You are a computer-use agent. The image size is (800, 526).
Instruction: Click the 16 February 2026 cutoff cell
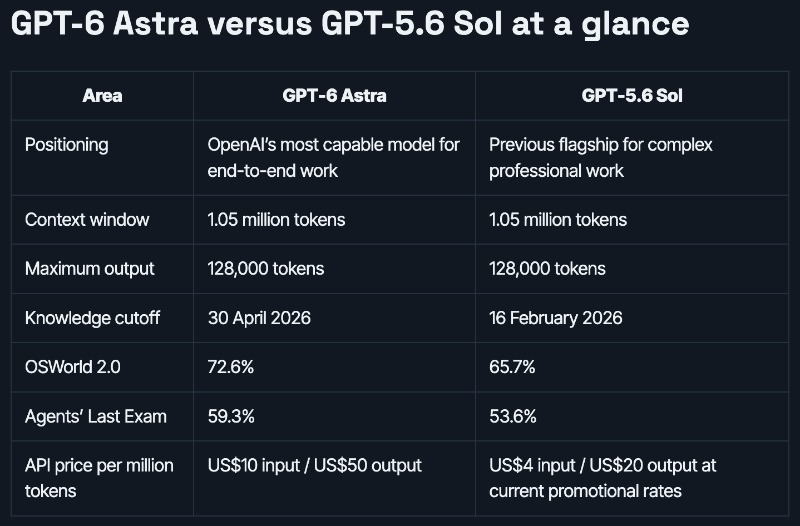556,318
